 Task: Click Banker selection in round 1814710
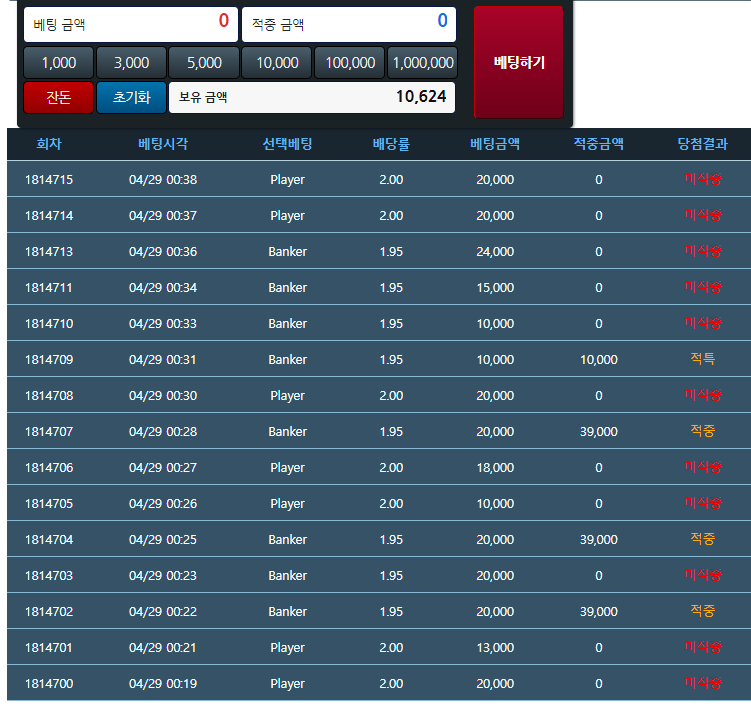click(x=287, y=323)
